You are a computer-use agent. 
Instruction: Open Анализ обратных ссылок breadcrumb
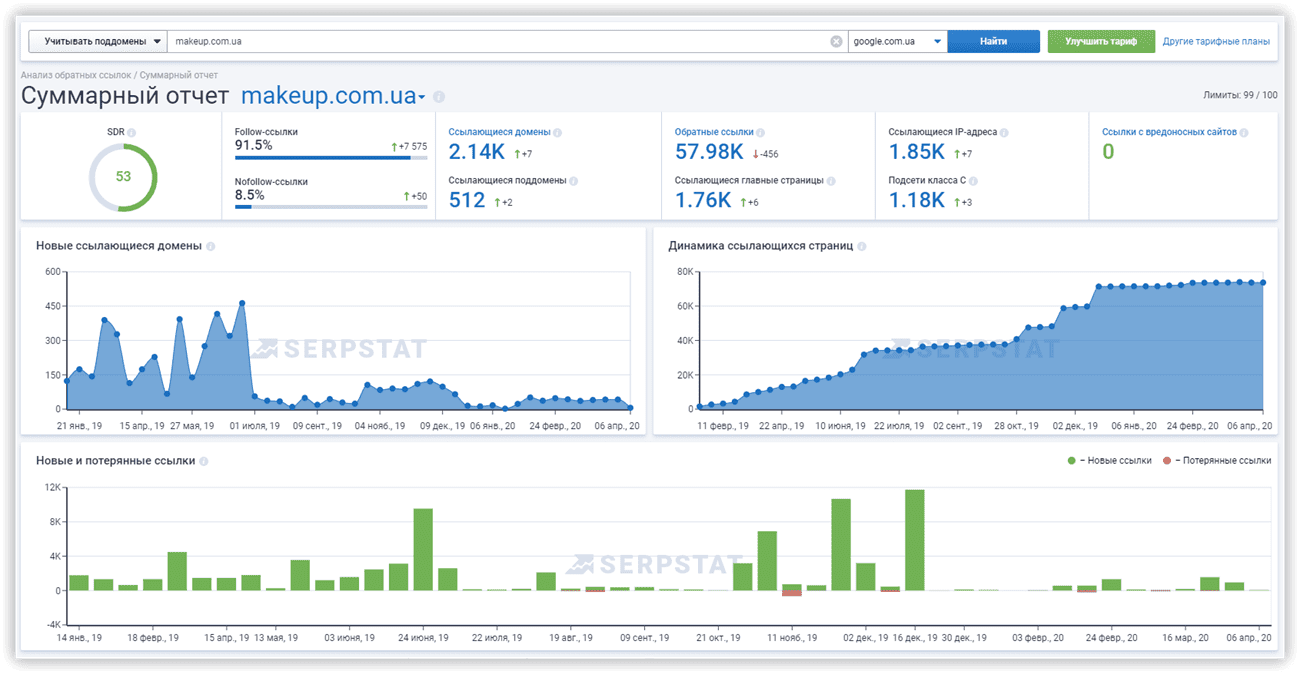pyautogui.click(x=76, y=75)
